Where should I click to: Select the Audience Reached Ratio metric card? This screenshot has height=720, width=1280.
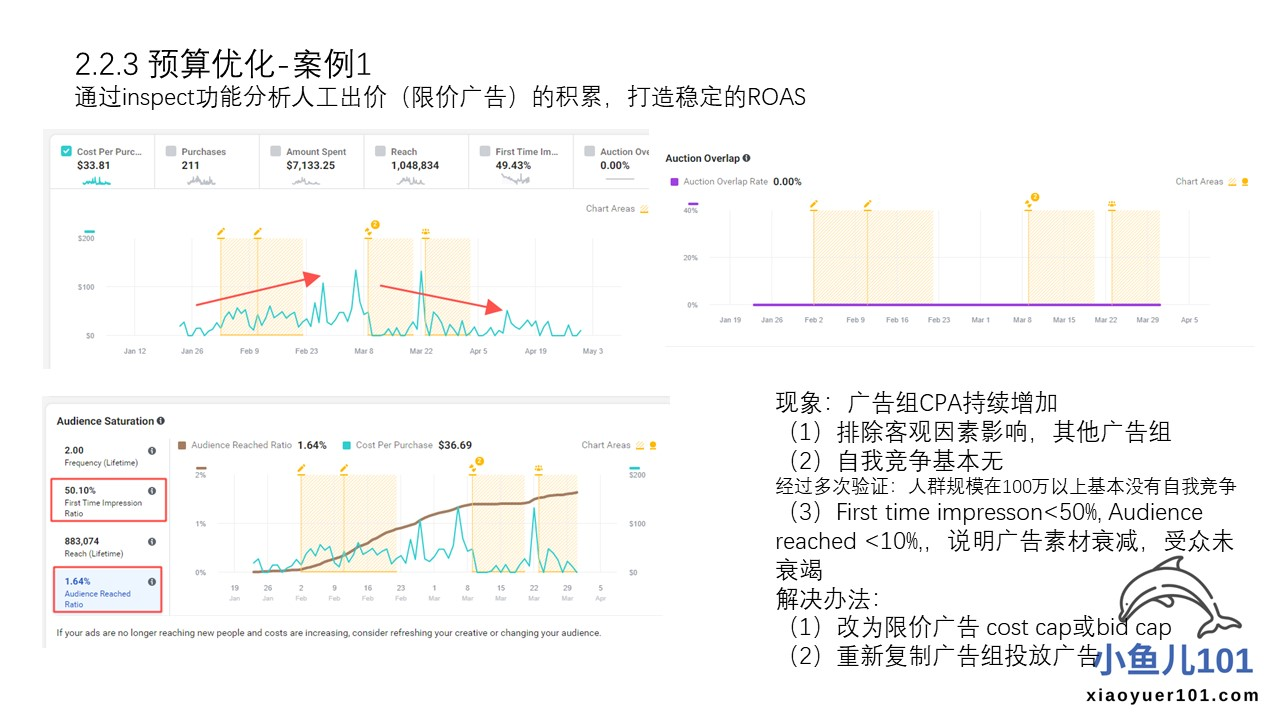pyautogui.click(x=105, y=587)
